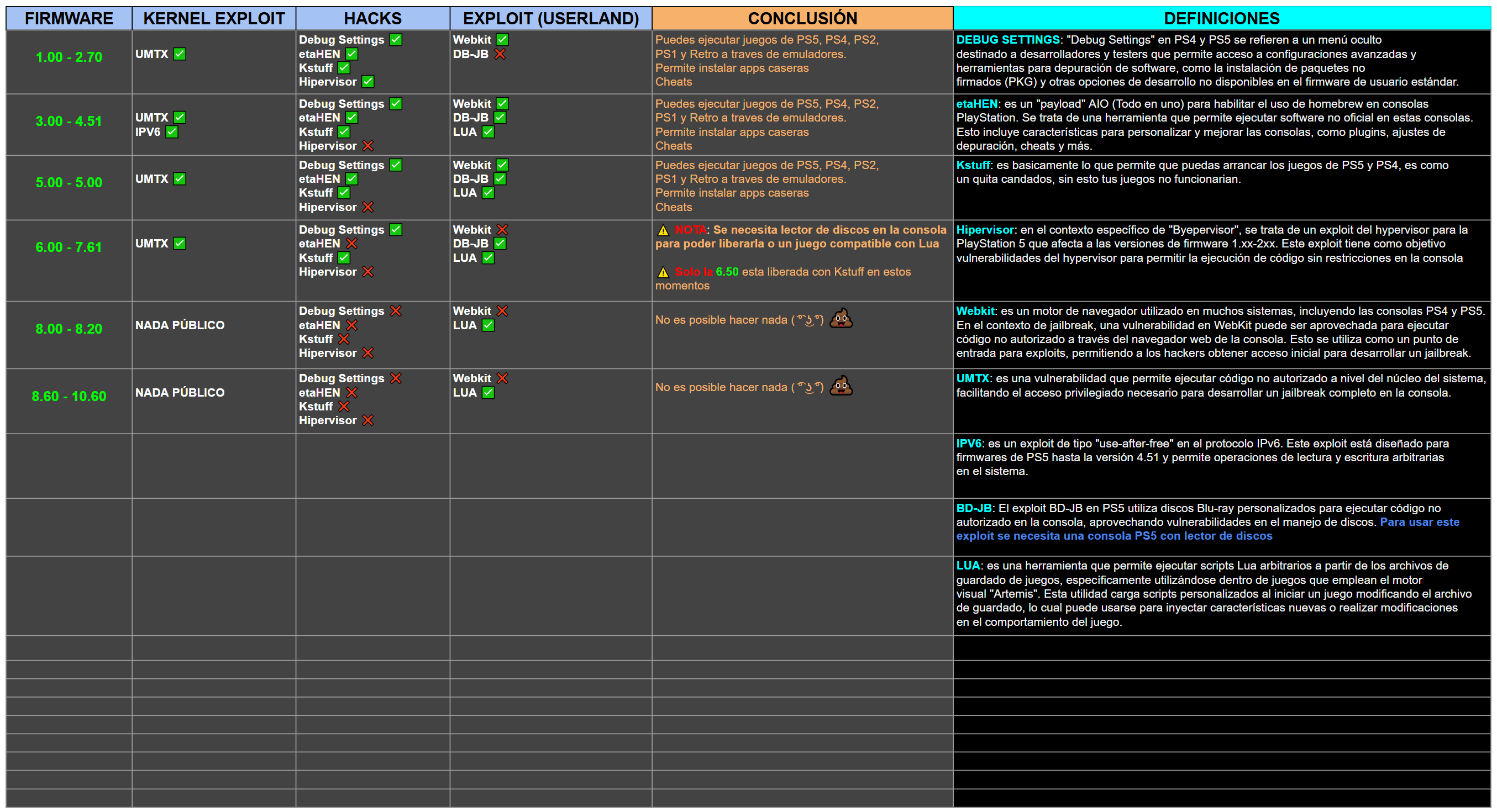This screenshot has width=1497, height=812.
Task: Click the green check beside Kstuff in row 6.00 - 7.61
Action: pos(344,258)
